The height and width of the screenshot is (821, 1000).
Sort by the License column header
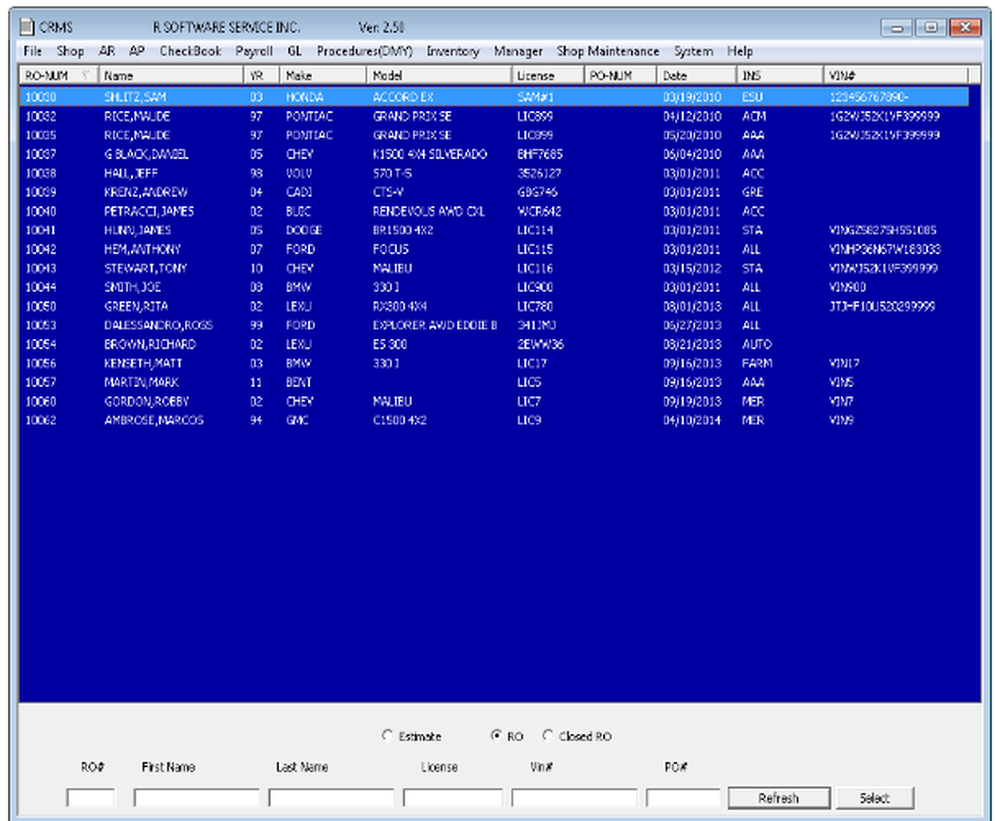(x=548, y=75)
